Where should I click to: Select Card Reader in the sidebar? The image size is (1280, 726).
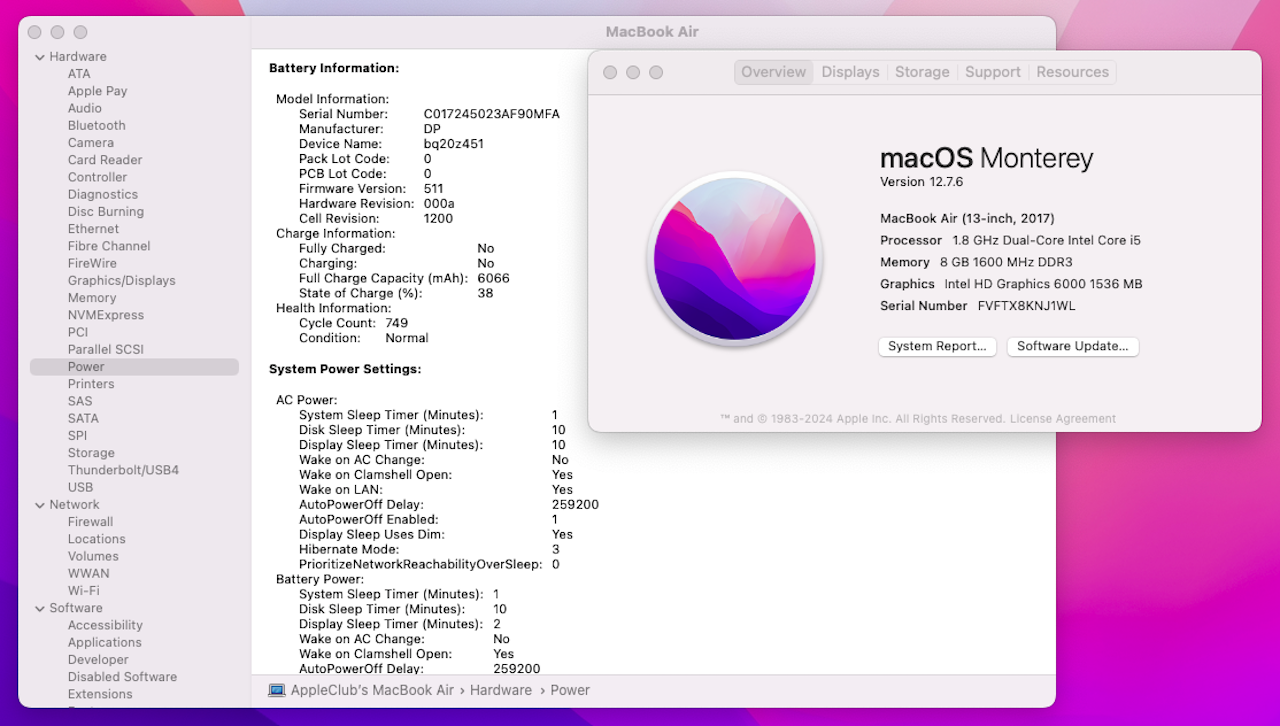pos(105,160)
